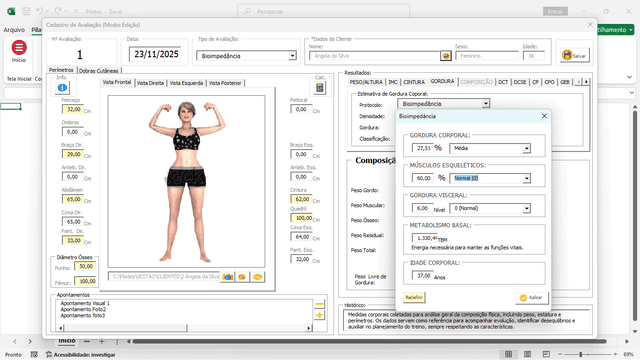This screenshot has width=640, height=360.
Task: Add an apontamento with the plus icon
Action: click(319, 315)
